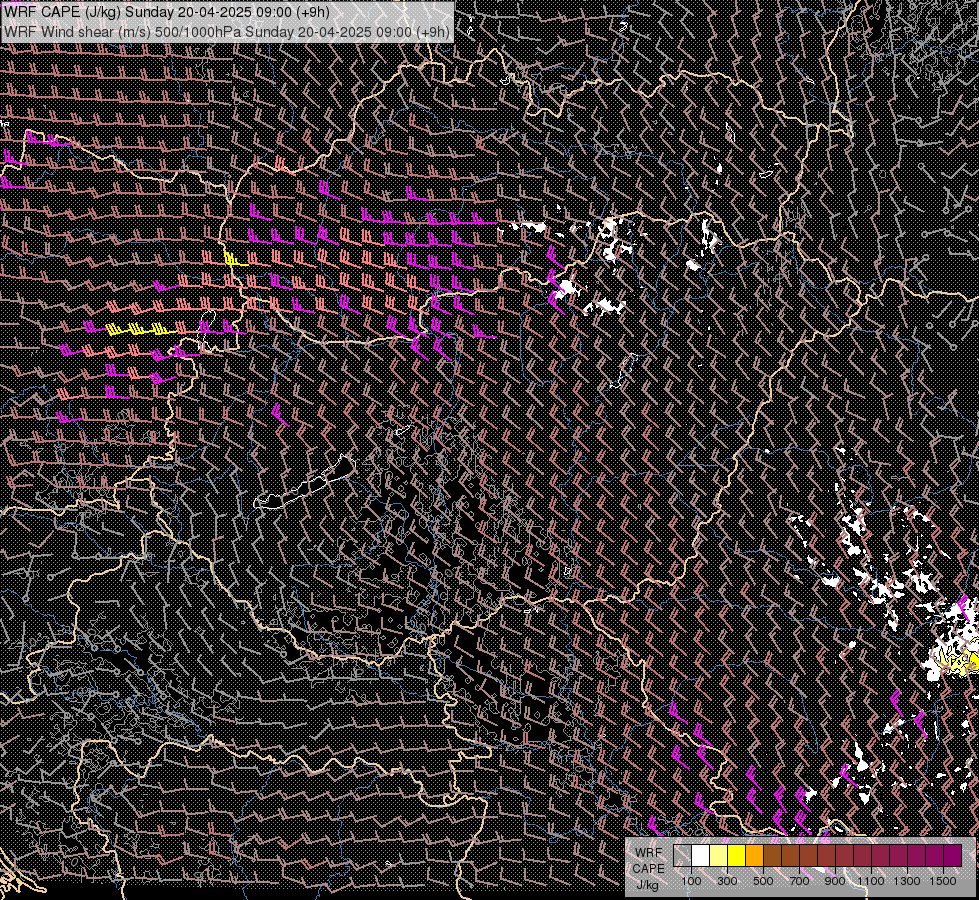Click the 500 legend label

coord(763,881)
